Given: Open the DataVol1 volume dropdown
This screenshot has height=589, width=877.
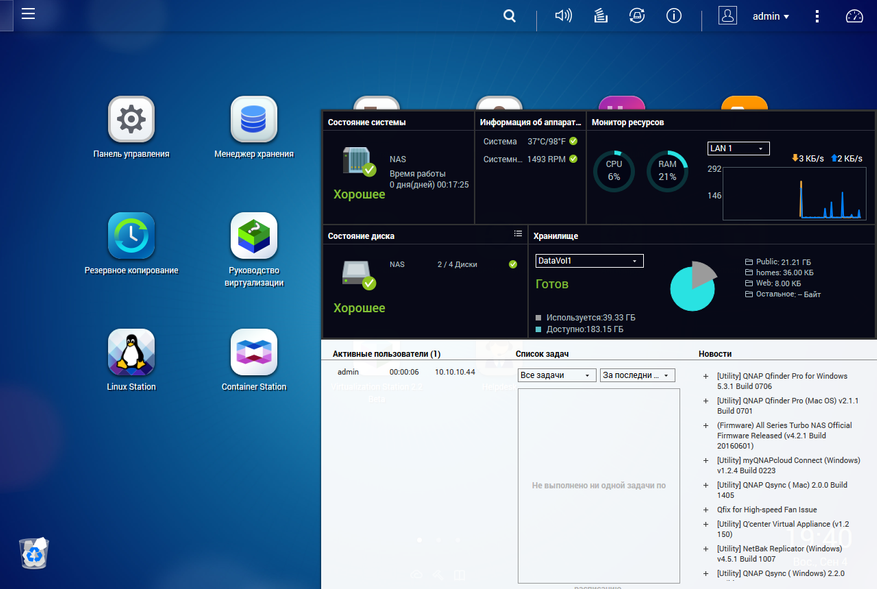Looking at the screenshot, I should pos(589,261).
